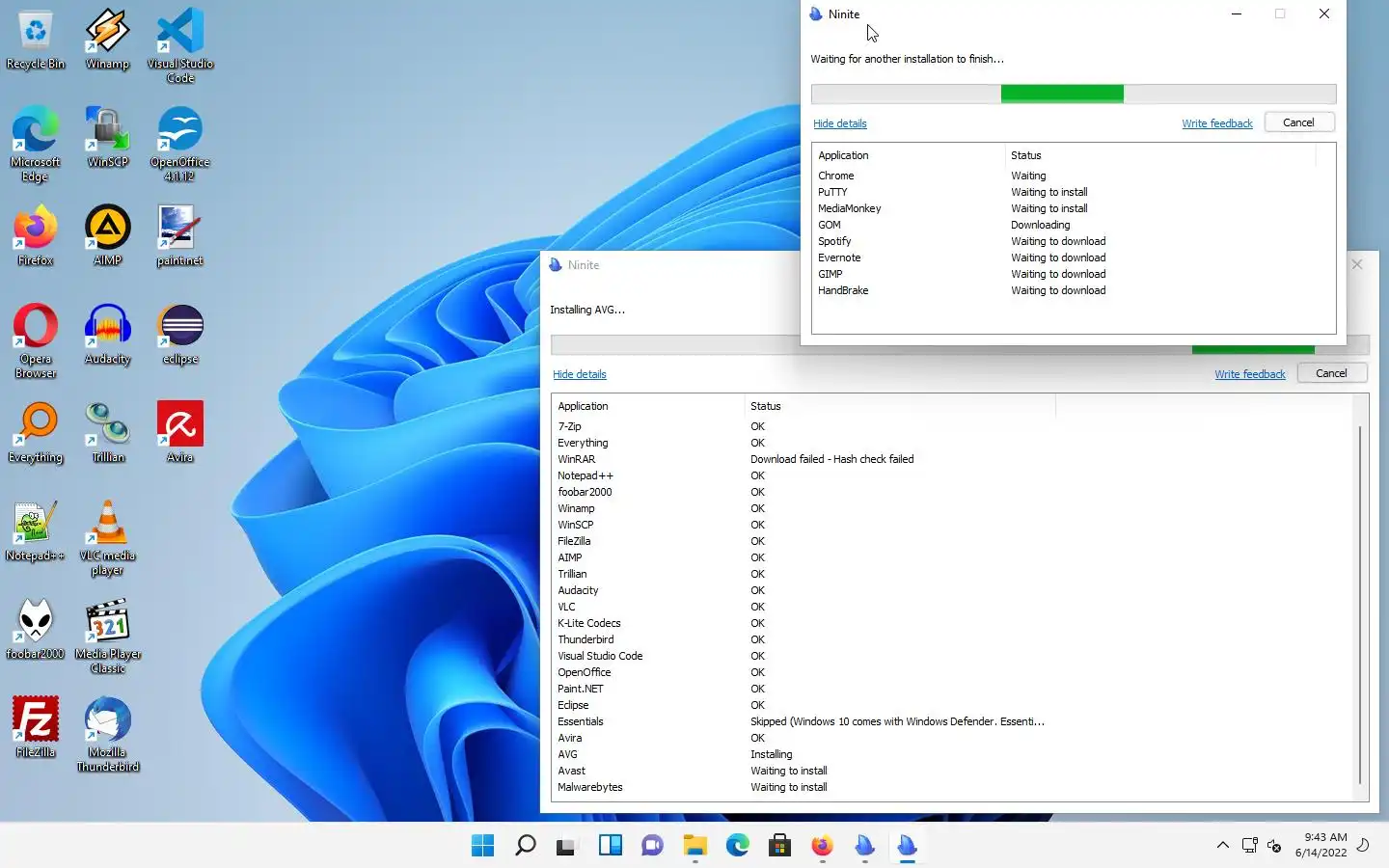Show hidden system tray icons
The height and width of the screenshot is (868, 1389).
point(1222,846)
